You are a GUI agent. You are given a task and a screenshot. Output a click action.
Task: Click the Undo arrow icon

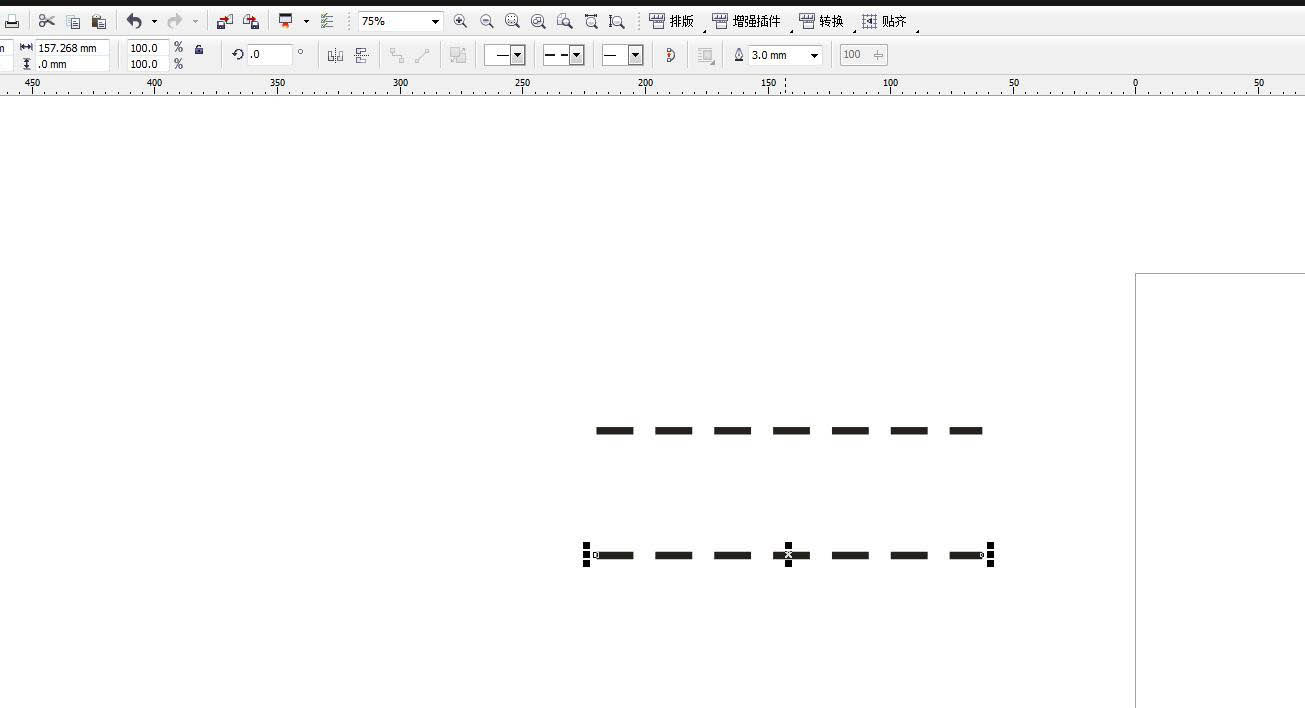pyautogui.click(x=134, y=21)
